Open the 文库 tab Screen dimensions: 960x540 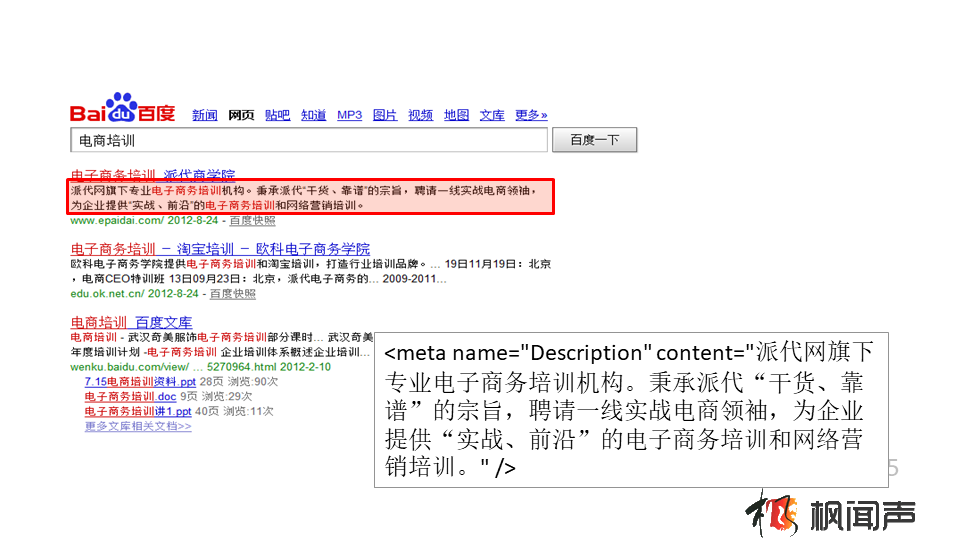(x=492, y=115)
